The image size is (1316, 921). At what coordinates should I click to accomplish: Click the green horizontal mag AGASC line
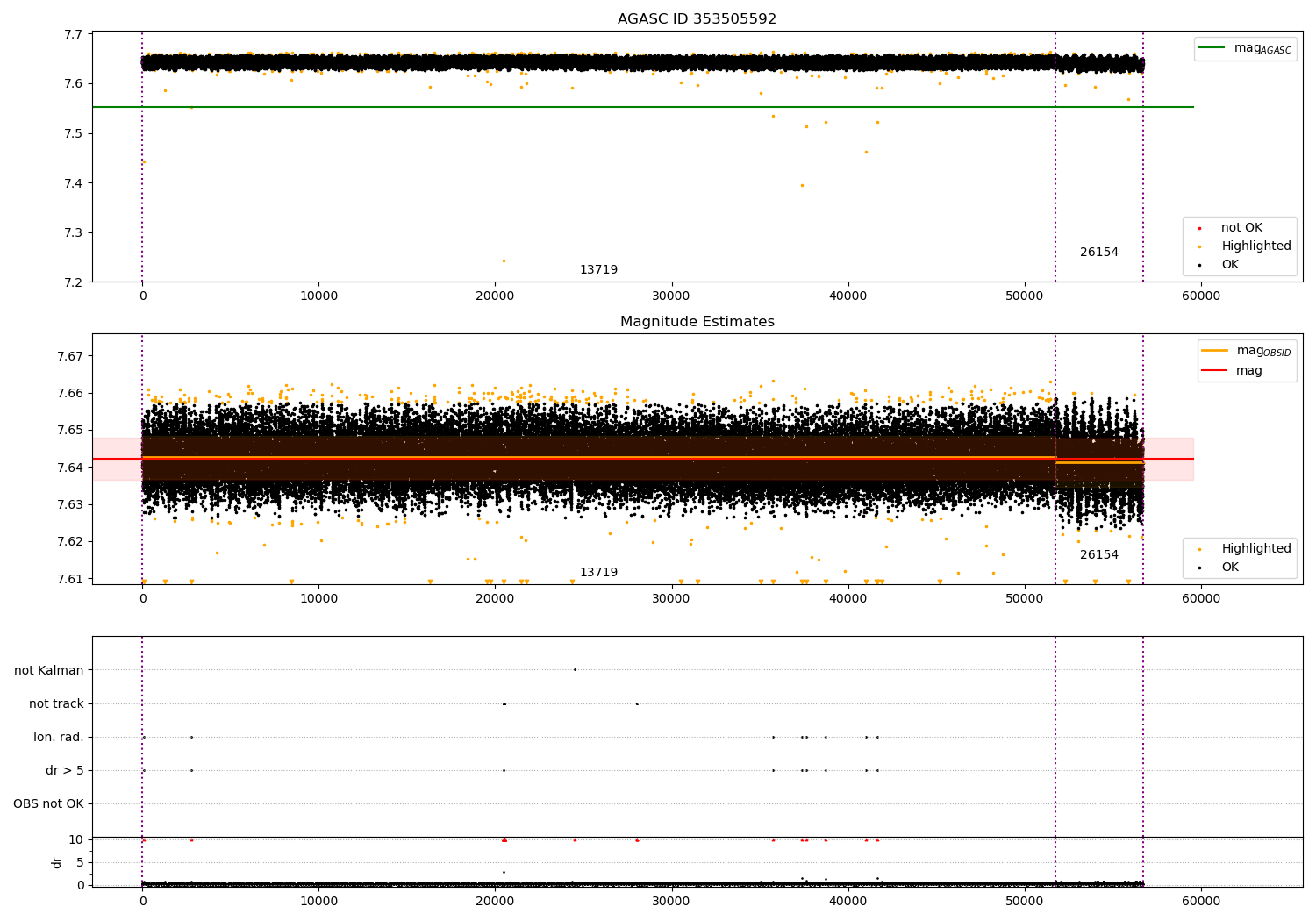pyautogui.click(x=643, y=107)
